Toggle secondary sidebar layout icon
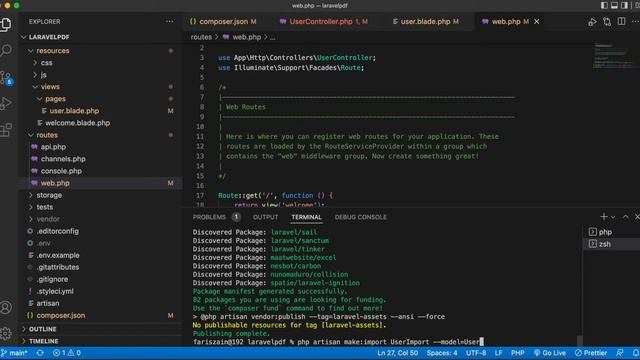 tap(624, 5)
